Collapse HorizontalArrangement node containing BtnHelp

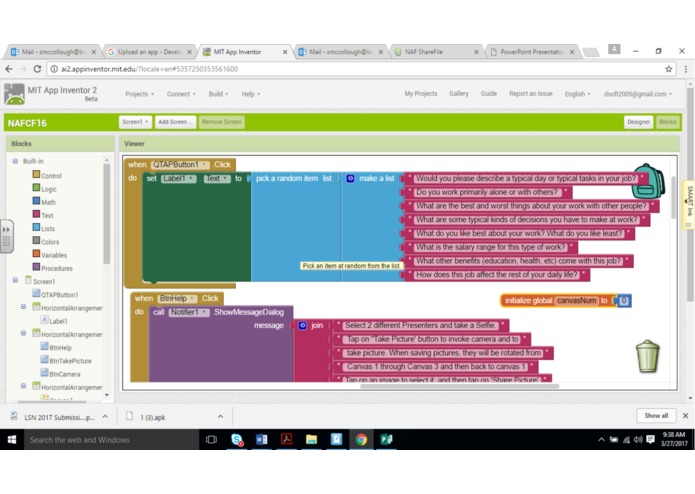coord(23,333)
